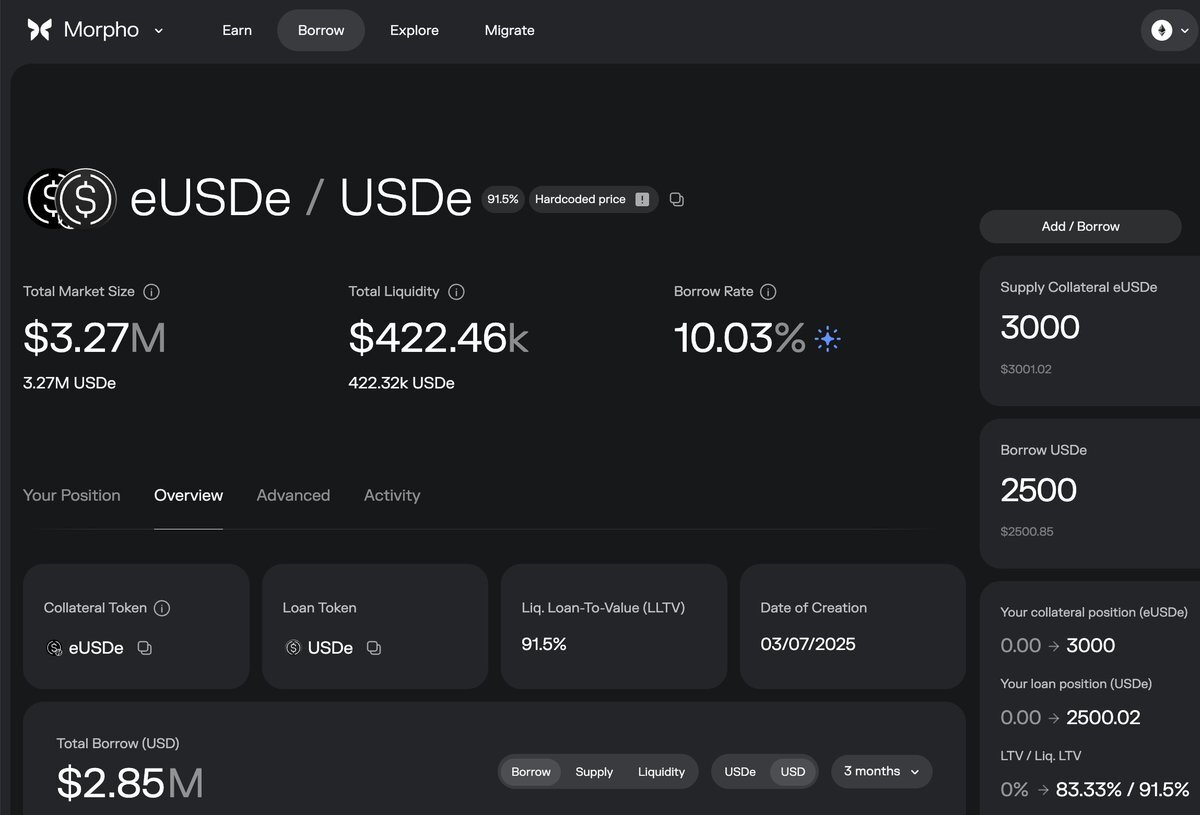Screen dimensions: 1200x815
Task: Open the Ethereum network selector
Action: pyautogui.click(x=1169, y=31)
